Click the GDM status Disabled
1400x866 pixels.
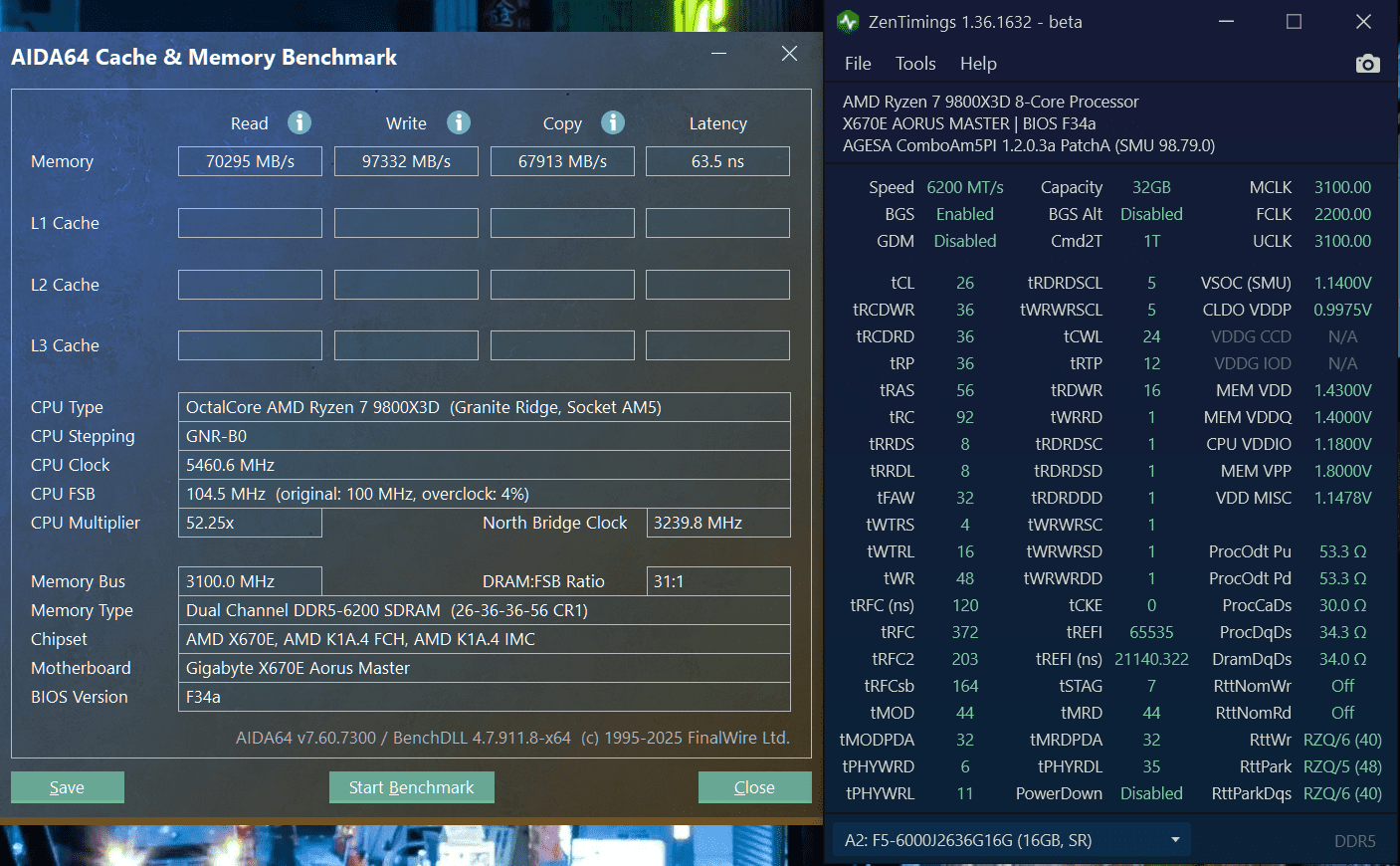tap(965, 241)
